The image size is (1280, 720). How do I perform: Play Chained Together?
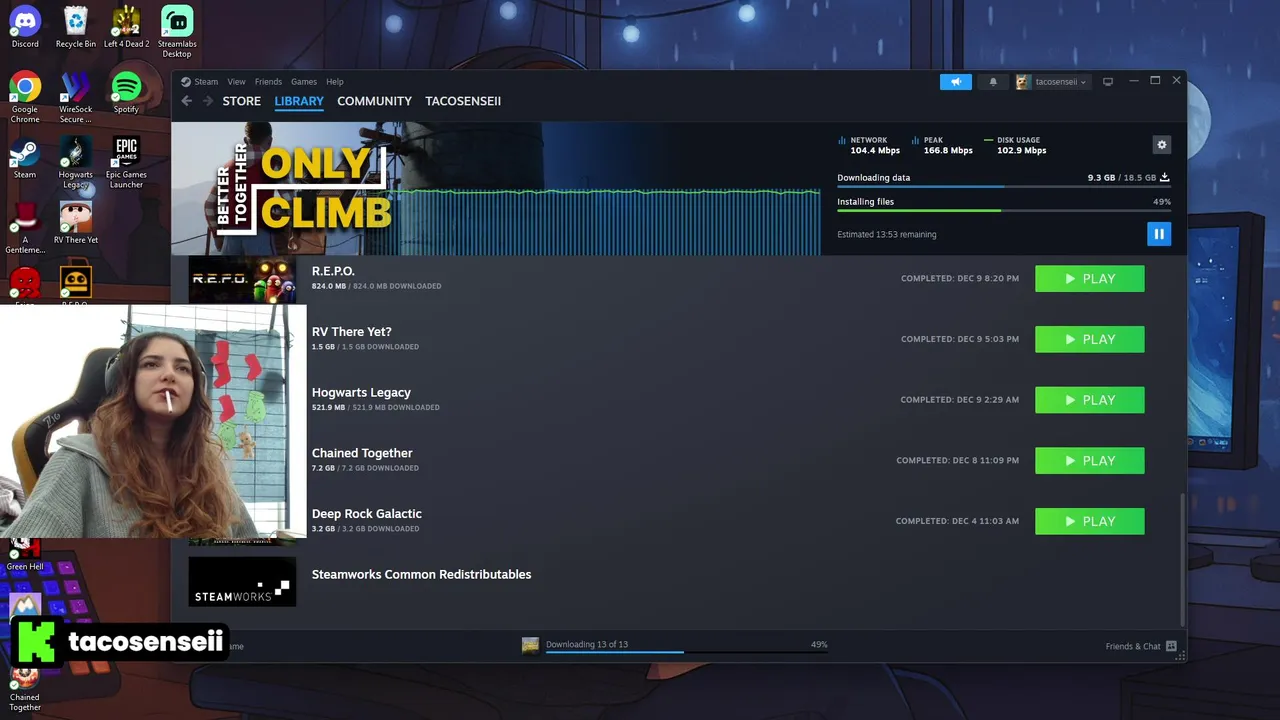tap(1090, 461)
